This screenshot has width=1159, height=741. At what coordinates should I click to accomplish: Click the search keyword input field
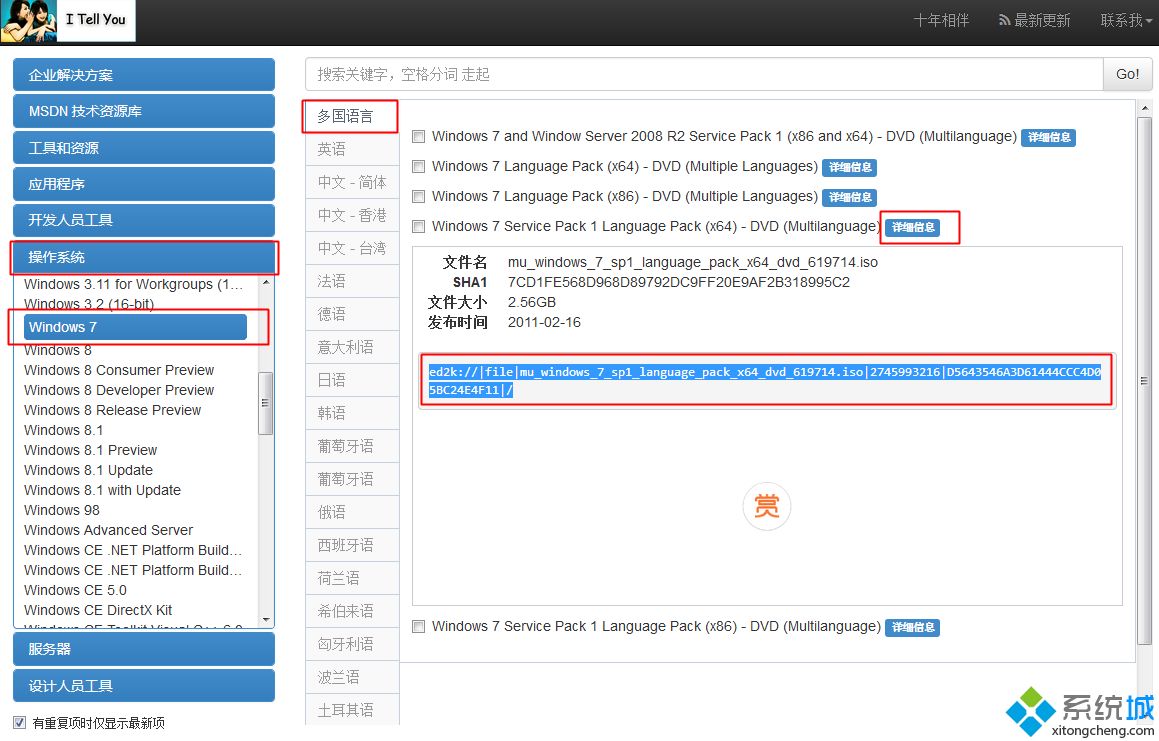click(x=704, y=74)
